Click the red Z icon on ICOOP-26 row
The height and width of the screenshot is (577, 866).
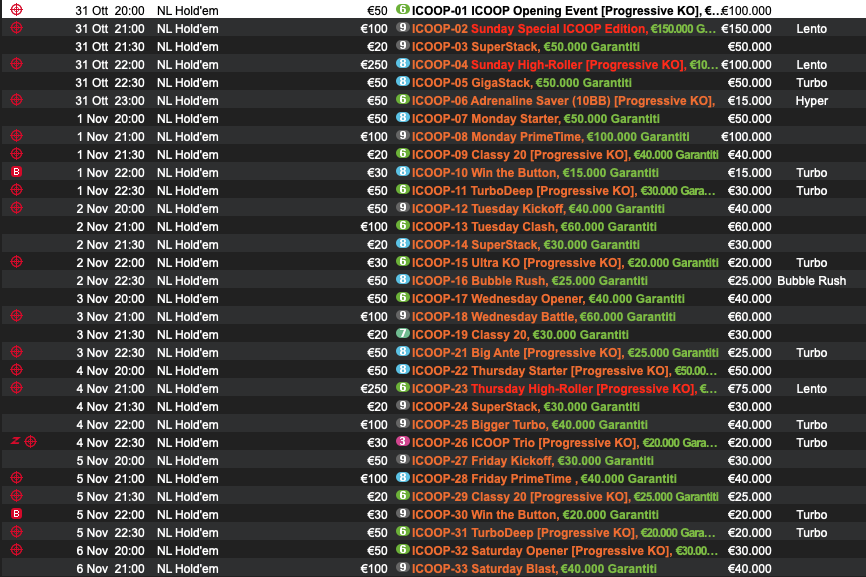point(15,441)
